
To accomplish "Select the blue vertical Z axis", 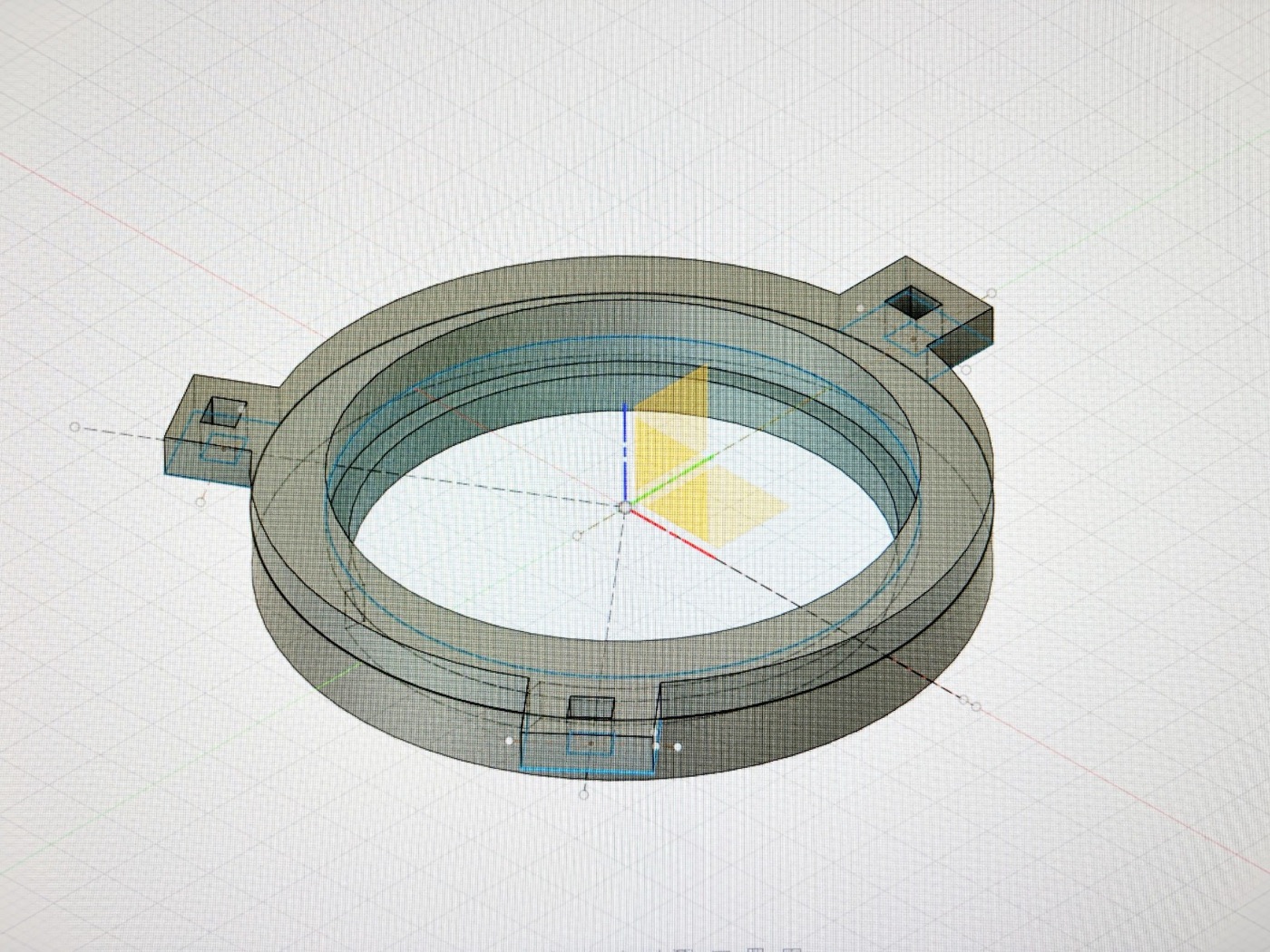I will pyautogui.click(x=625, y=452).
